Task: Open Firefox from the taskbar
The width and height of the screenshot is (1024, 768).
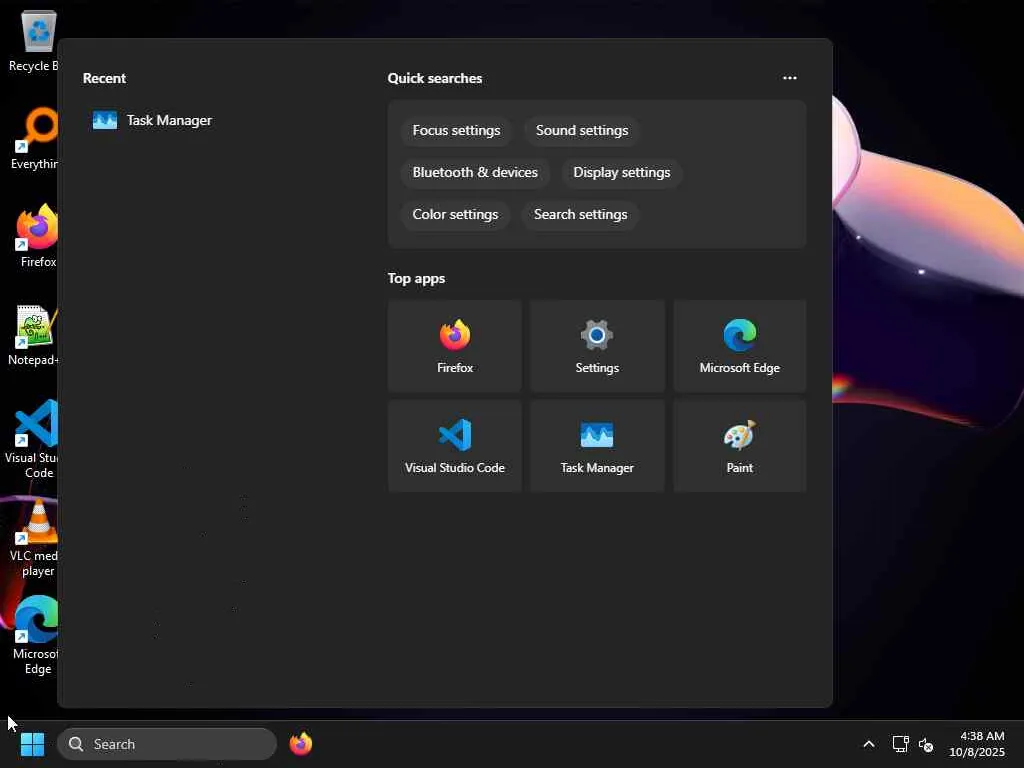Action: [300, 744]
